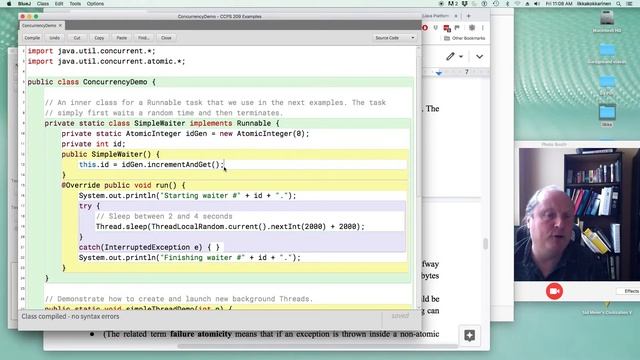
Task: Click the red Opera-style extension icon
Action: (425, 28)
